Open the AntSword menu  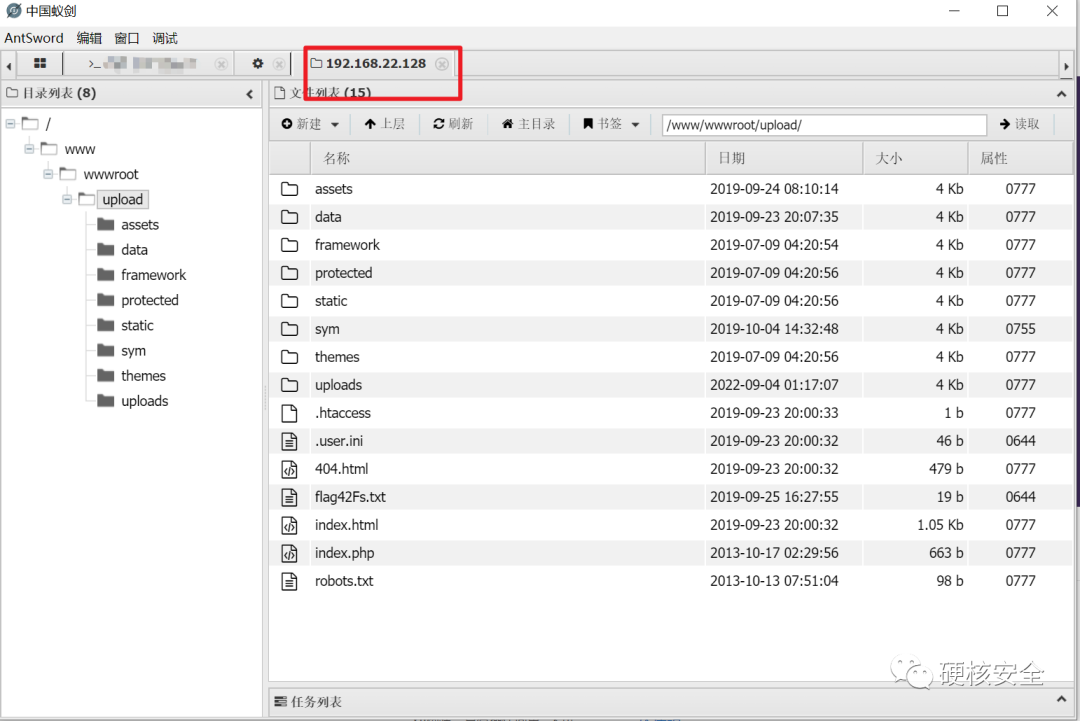click(x=34, y=38)
